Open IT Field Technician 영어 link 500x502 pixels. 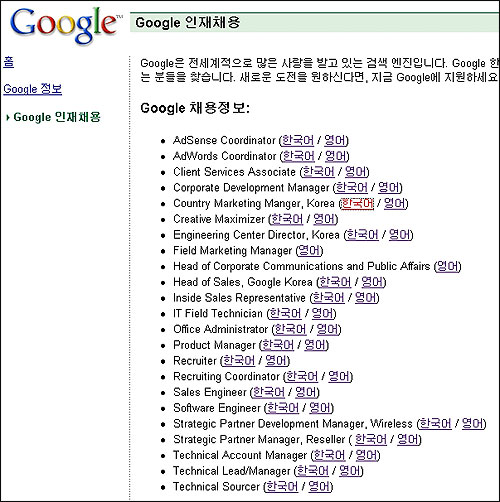click(x=322, y=314)
